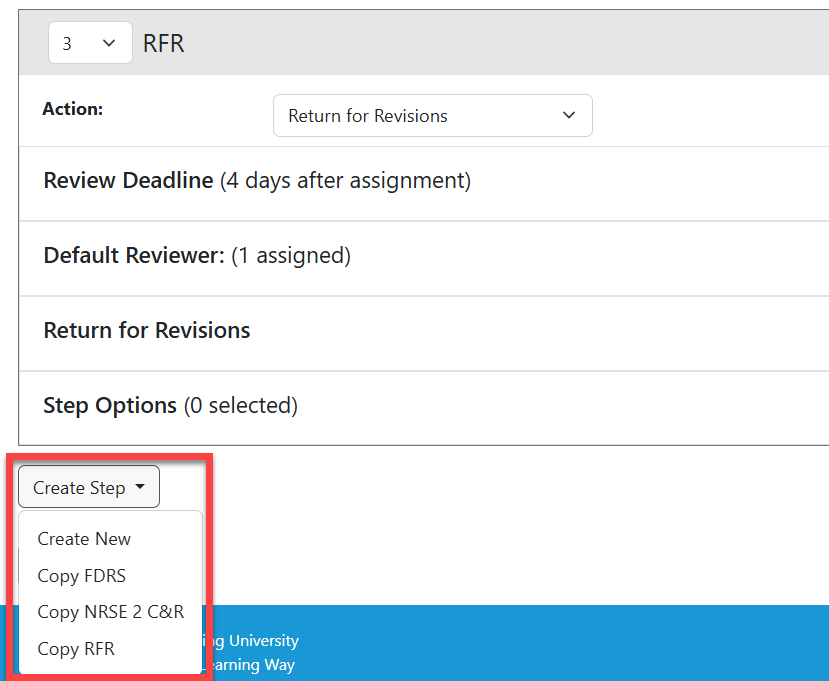Open the Create Step dropdown button
Viewport: 829px width, 681px height.
click(x=88, y=486)
